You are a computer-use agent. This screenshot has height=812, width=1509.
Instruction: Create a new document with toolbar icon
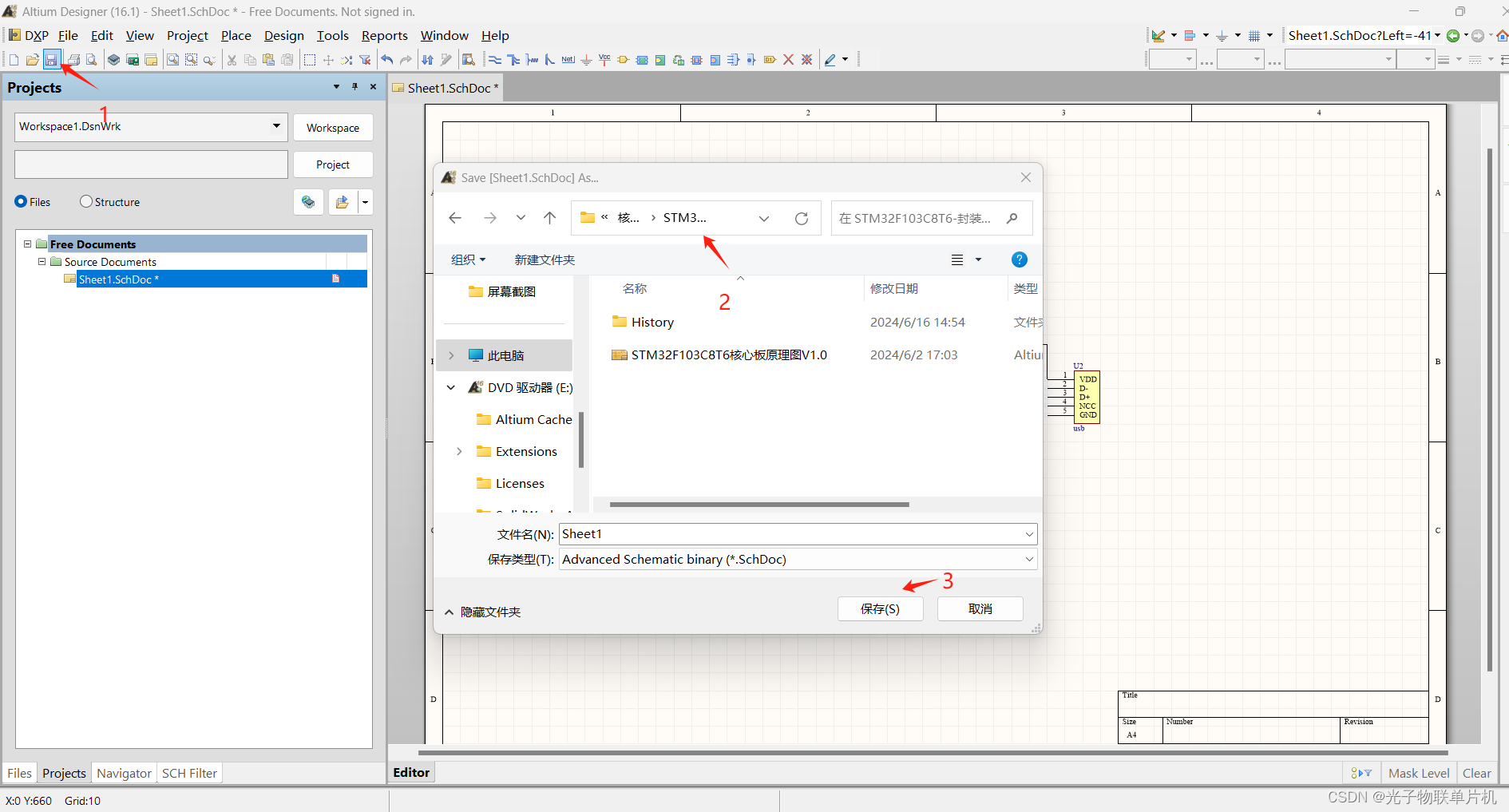pyautogui.click(x=14, y=60)
